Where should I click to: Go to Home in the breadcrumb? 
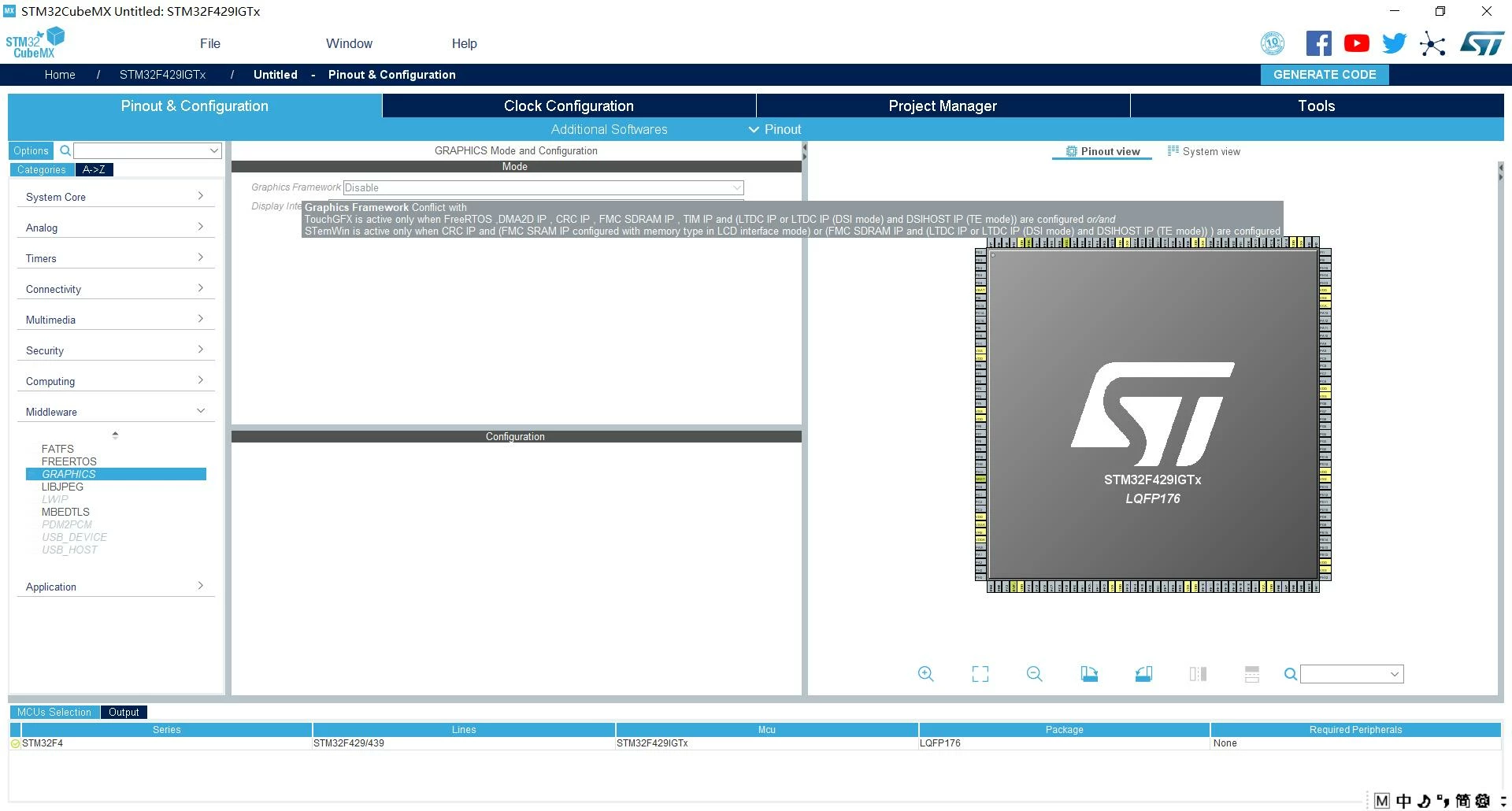(x=60, y=75)
